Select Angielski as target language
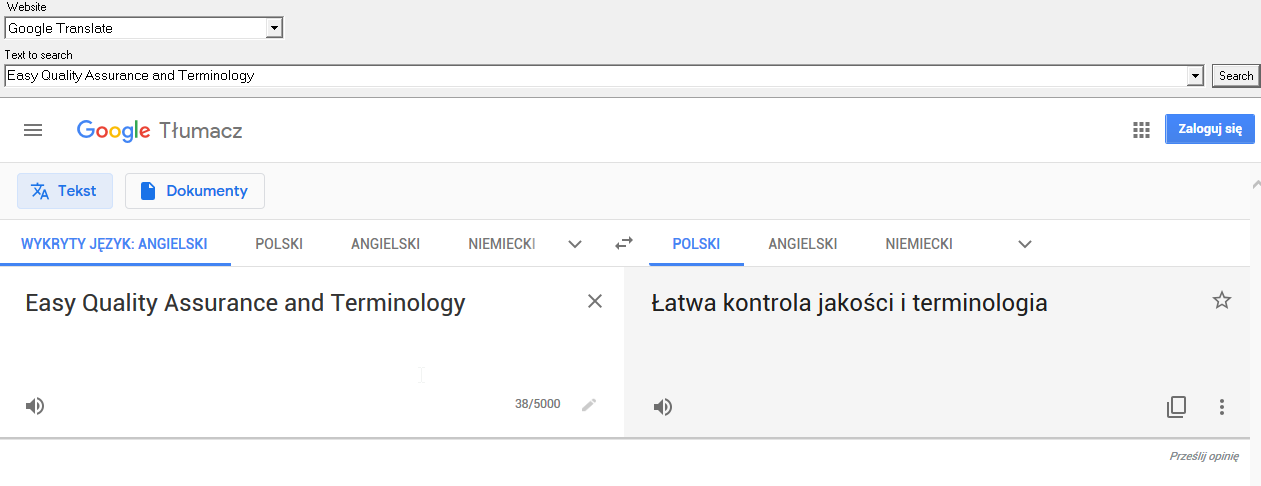The image size is (1261, 486). [x=803, y=244]
